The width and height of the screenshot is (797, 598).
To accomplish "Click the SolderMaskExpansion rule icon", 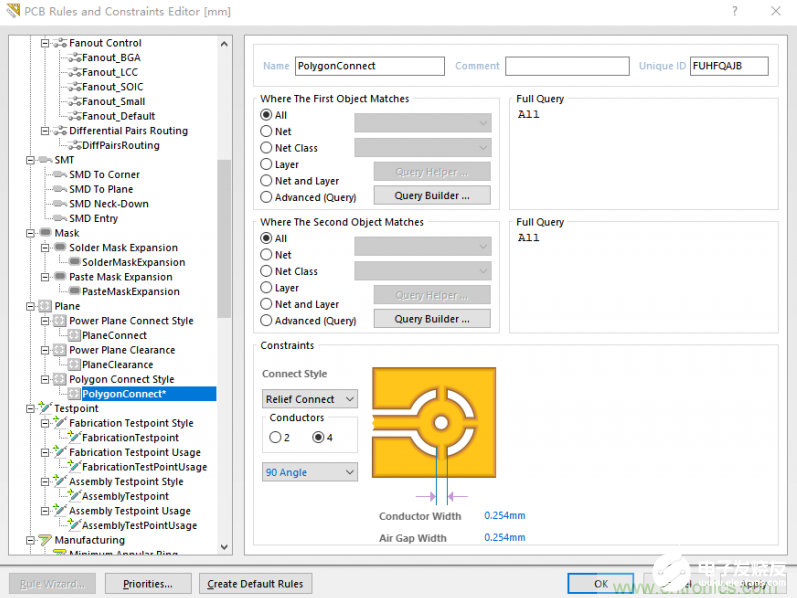I will point(75,262).
